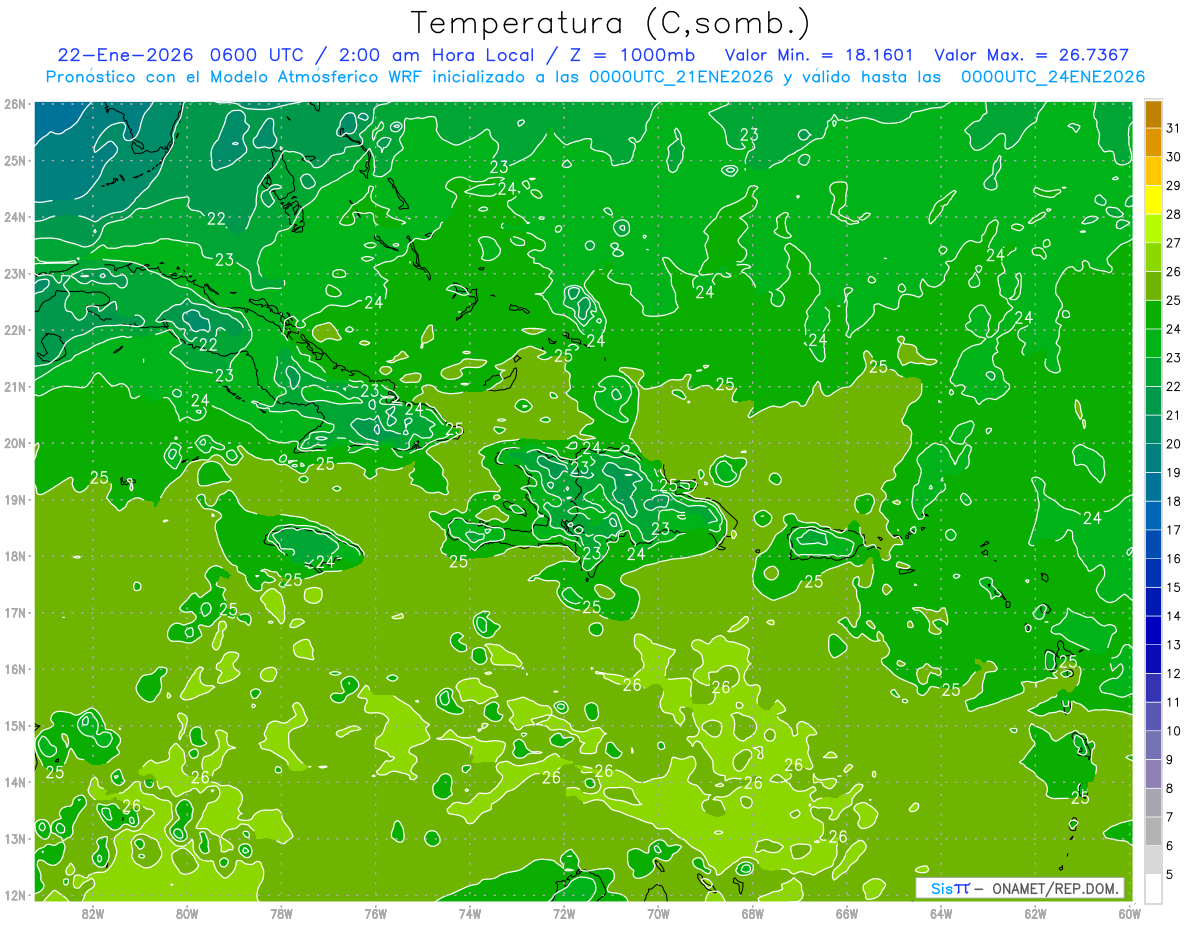Click 'Valor Max. = 26.7367' value
The height and width of the screenshot is (927, 1200).
1032,55
